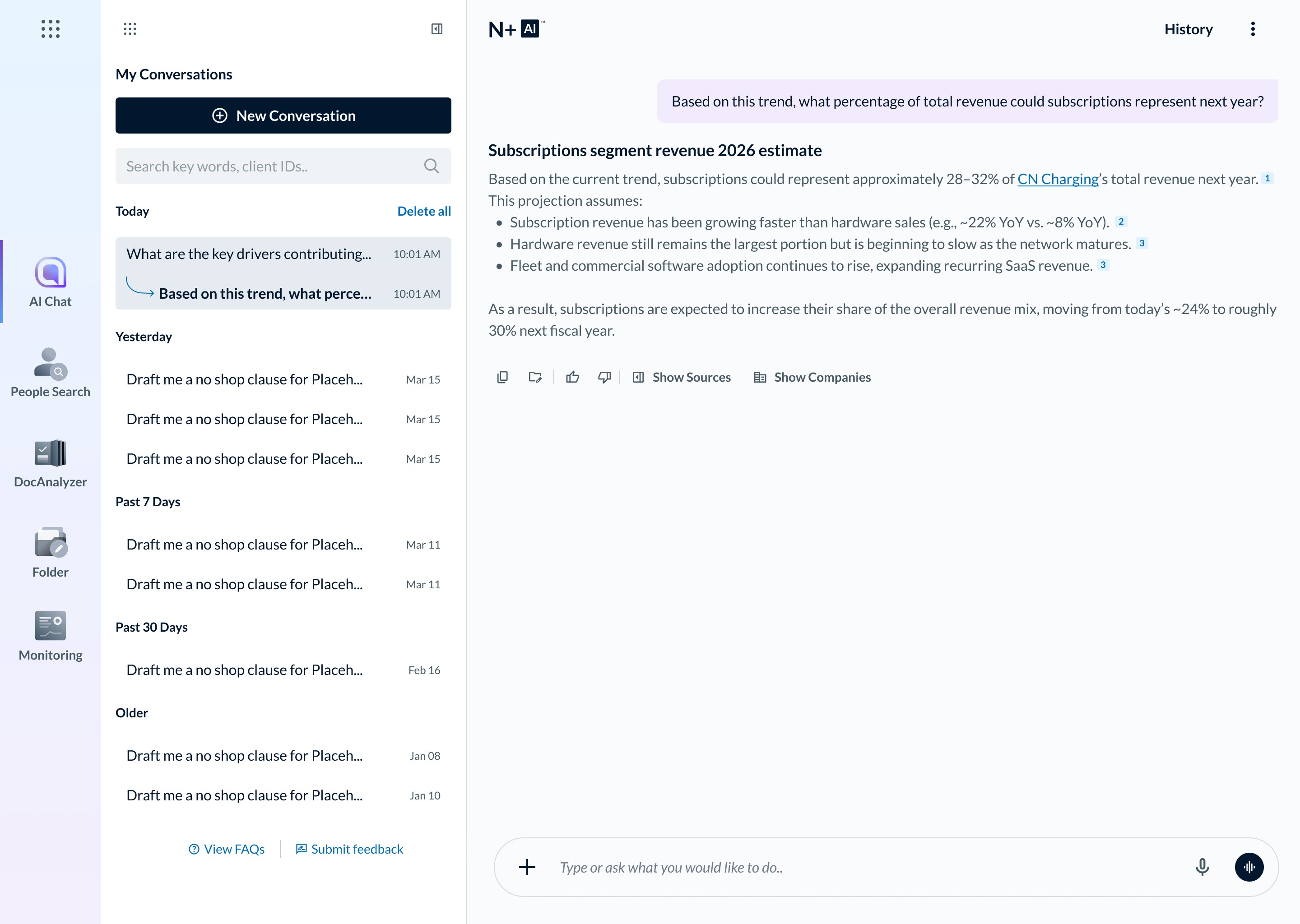Collapse the My Conversations side panel
1300x924 pixels.
[436, 29]
